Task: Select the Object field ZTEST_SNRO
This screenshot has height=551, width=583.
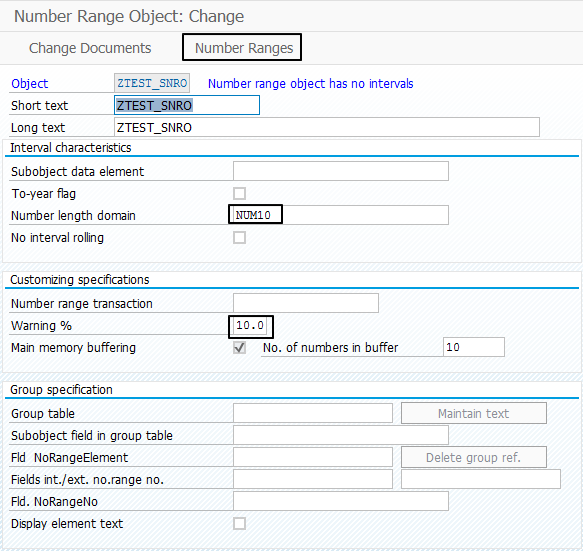Action: [152, 83]
